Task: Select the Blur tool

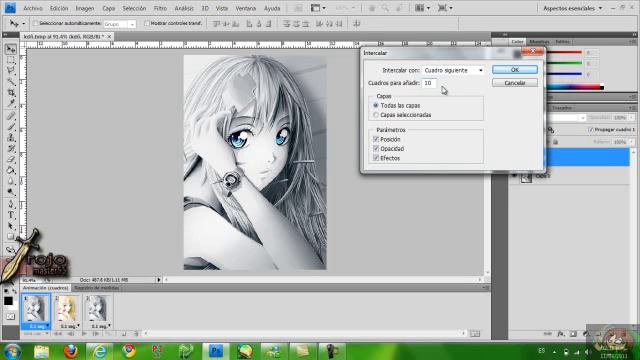Action: click(11, 181)
